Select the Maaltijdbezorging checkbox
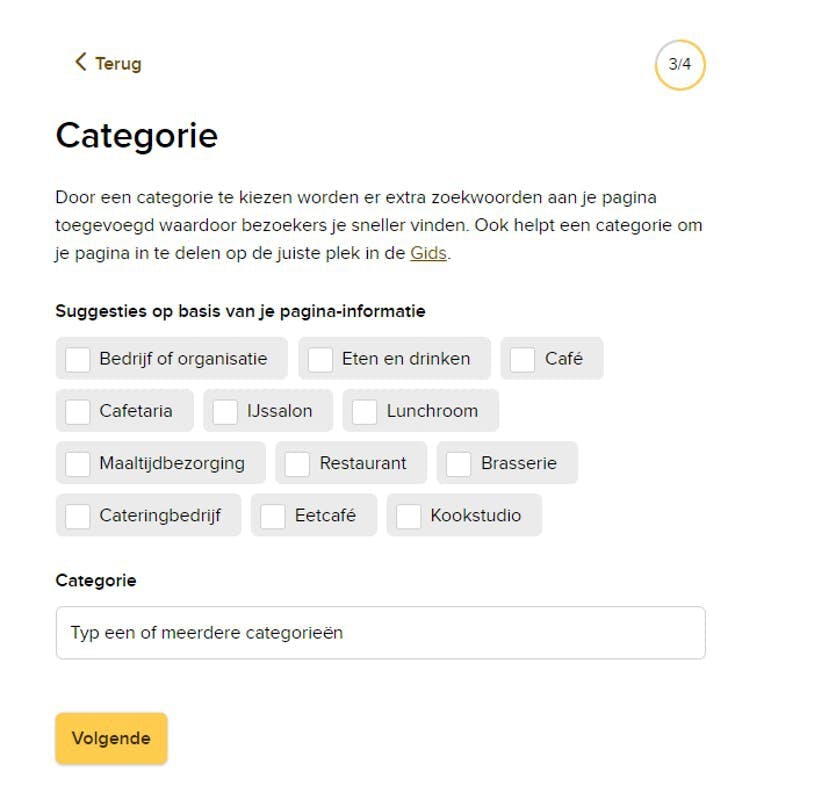 [x=78, y=464]
